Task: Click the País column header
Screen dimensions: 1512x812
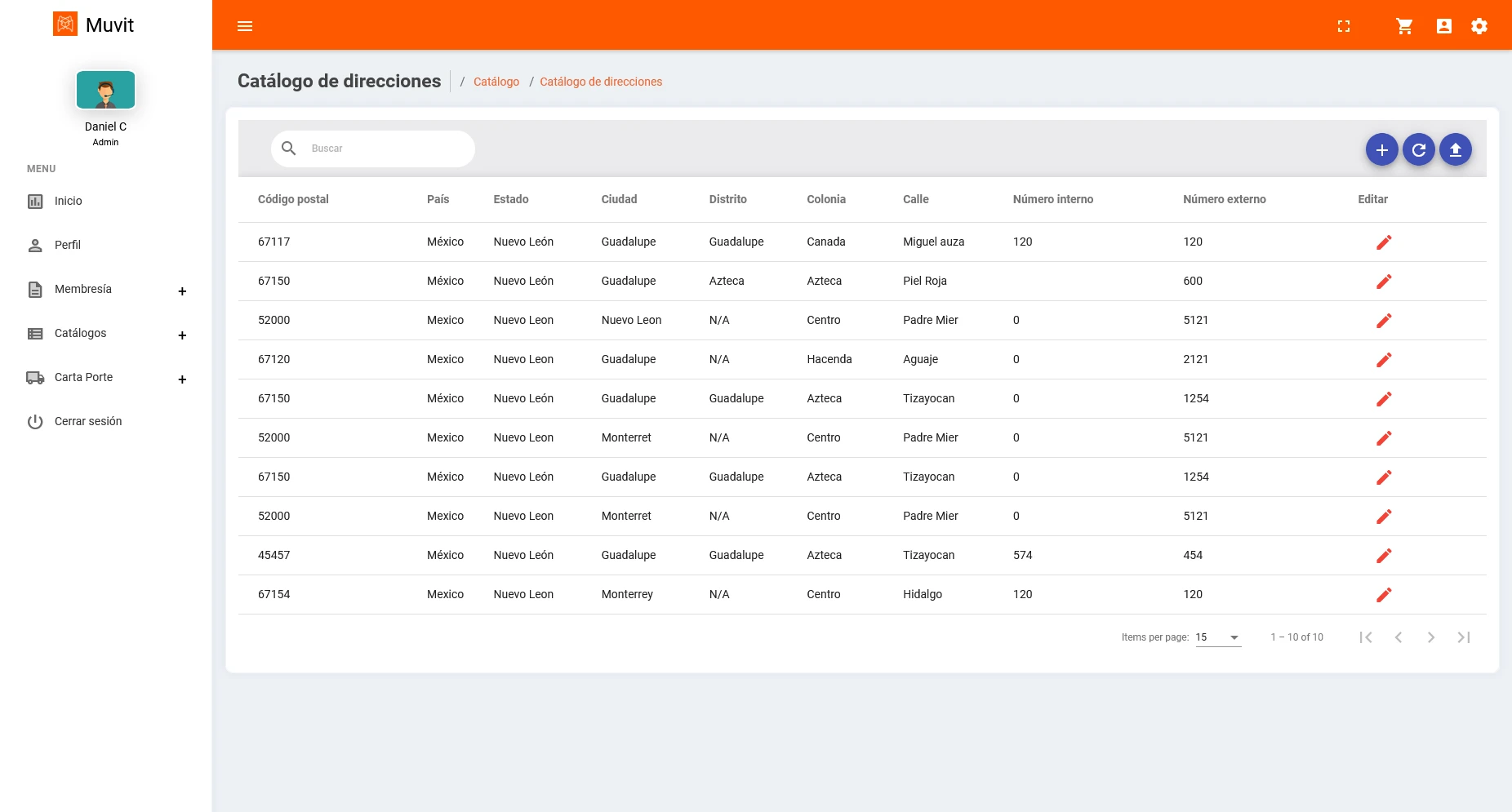Action: point(438,199)
